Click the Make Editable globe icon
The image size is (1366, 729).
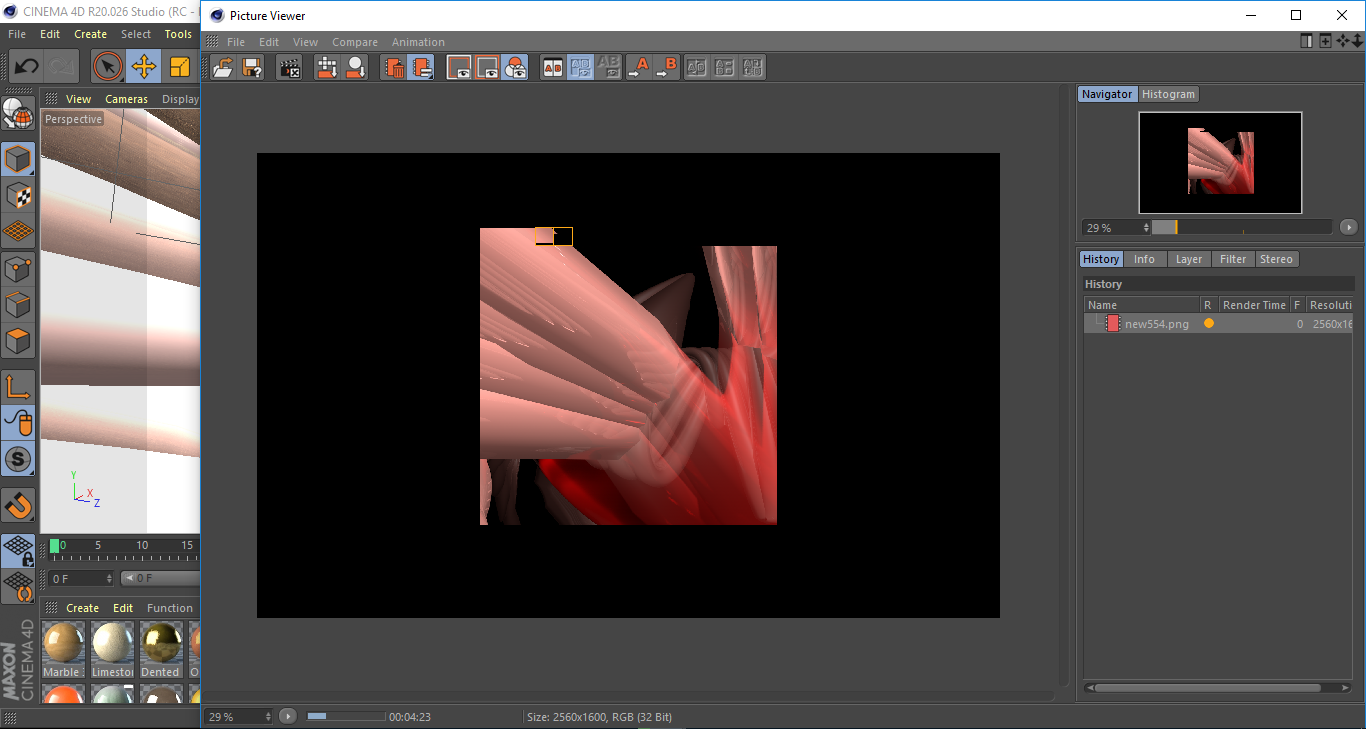pos(18,113)
